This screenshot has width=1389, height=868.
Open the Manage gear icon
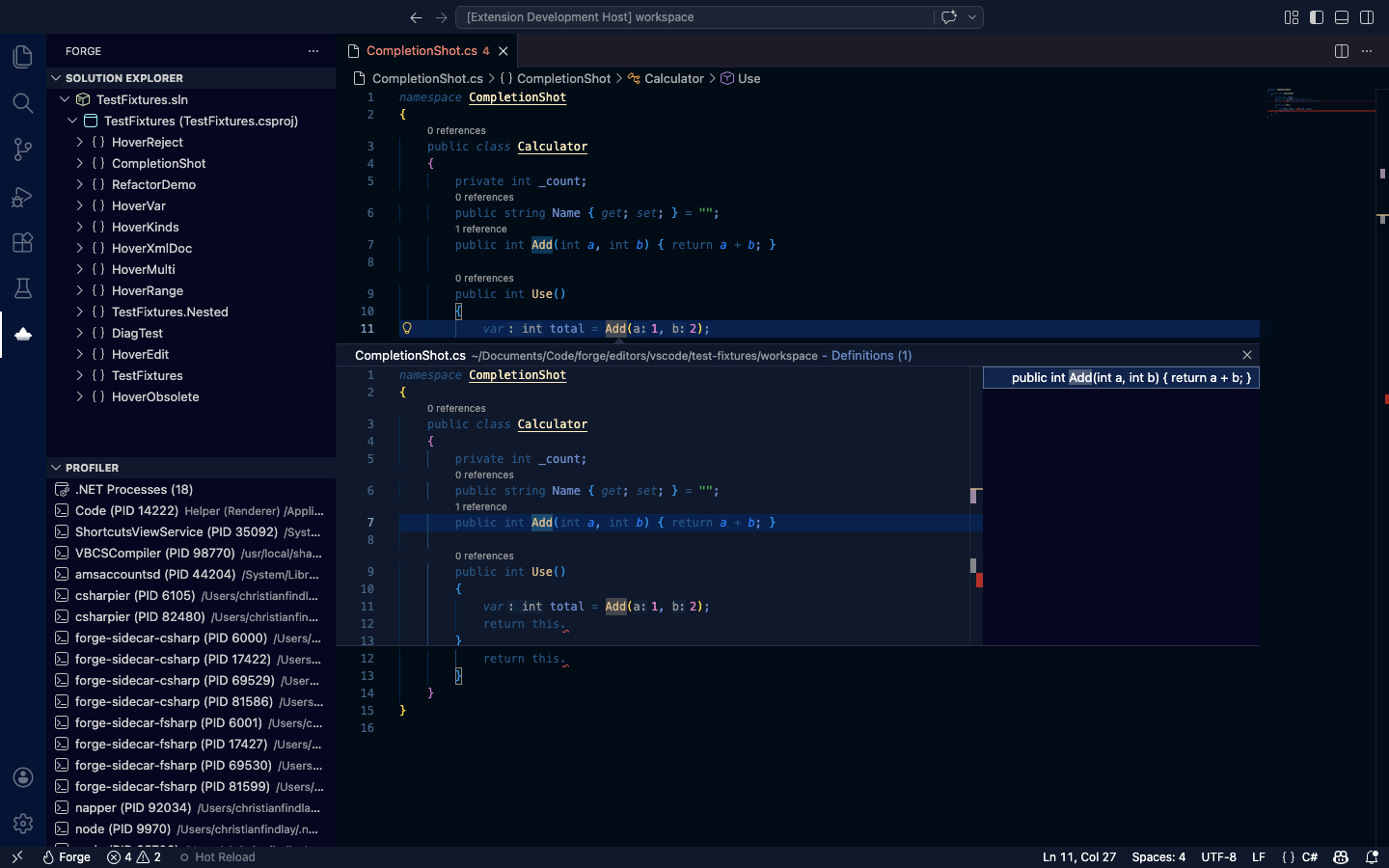(23, 824)
